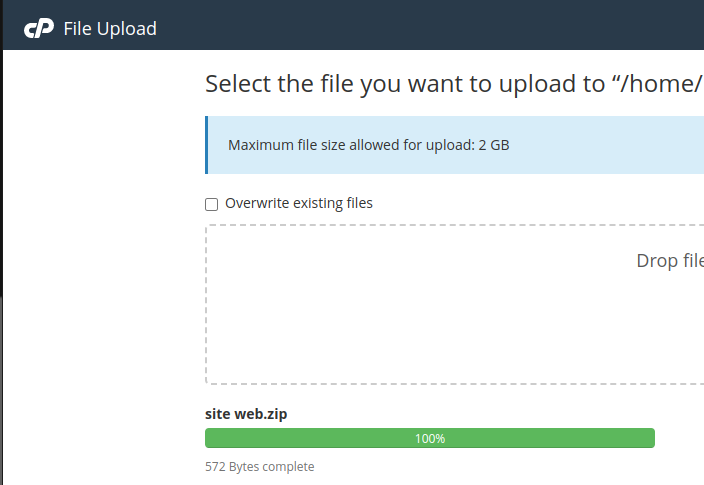Click the "2 GB" size limit text

(494, 145)
